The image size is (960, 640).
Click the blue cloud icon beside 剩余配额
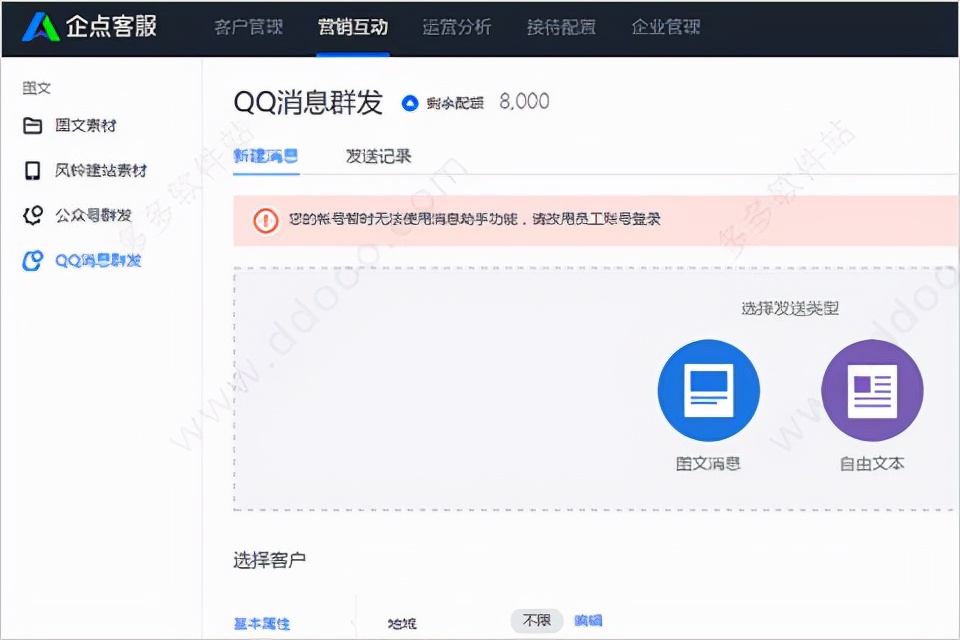coord(407,99)
